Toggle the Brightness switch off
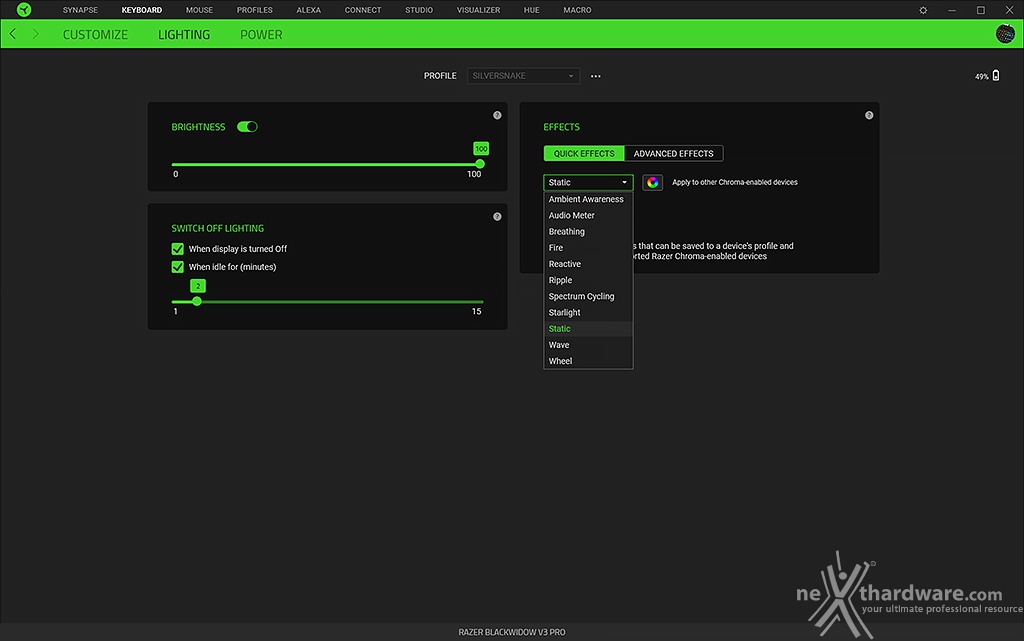The width and height of the screenshot is (1024, 641). [248, 127]
